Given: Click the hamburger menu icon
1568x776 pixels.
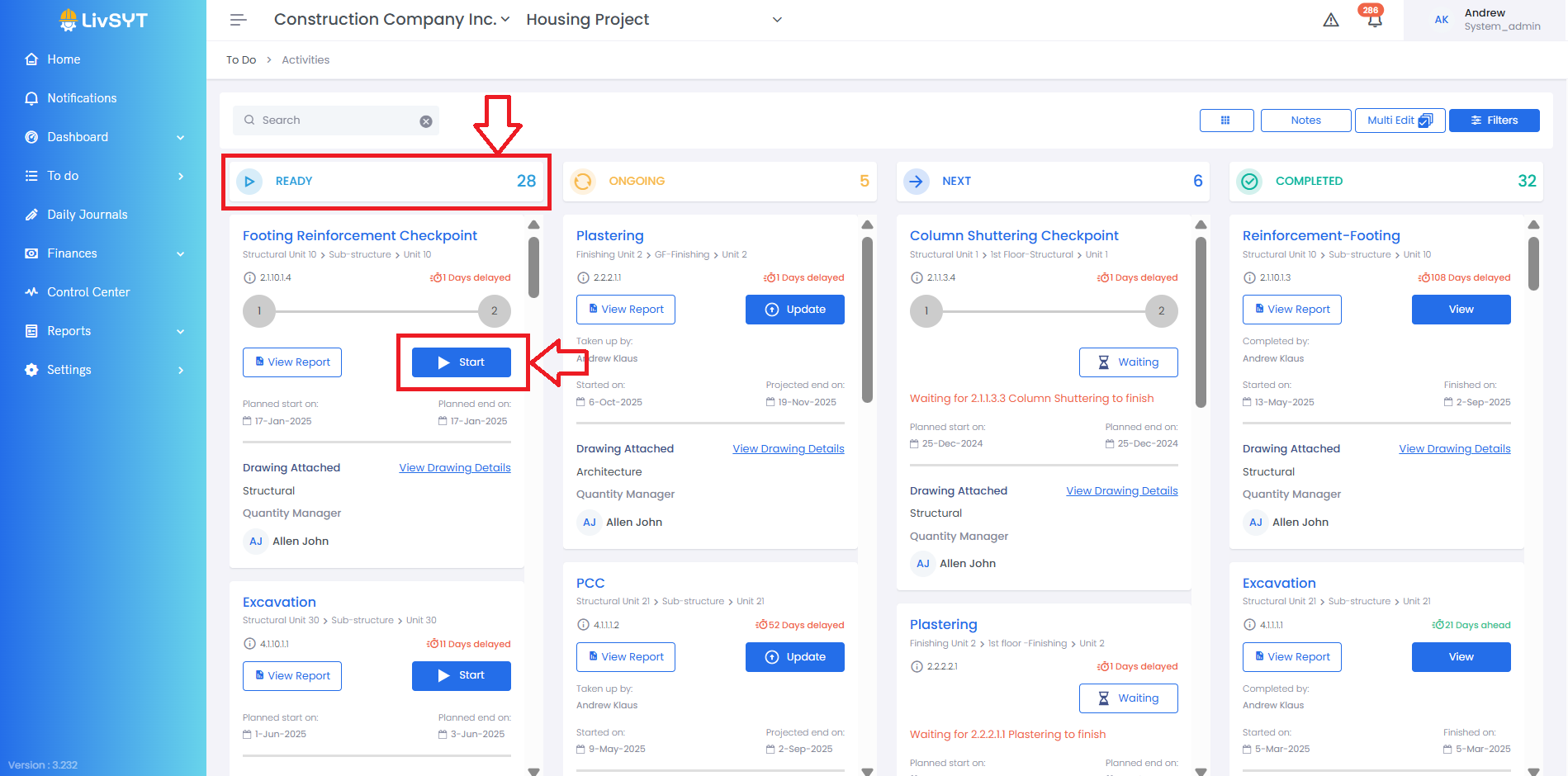Looking at the screenshot, I should [x=239, y=20].
